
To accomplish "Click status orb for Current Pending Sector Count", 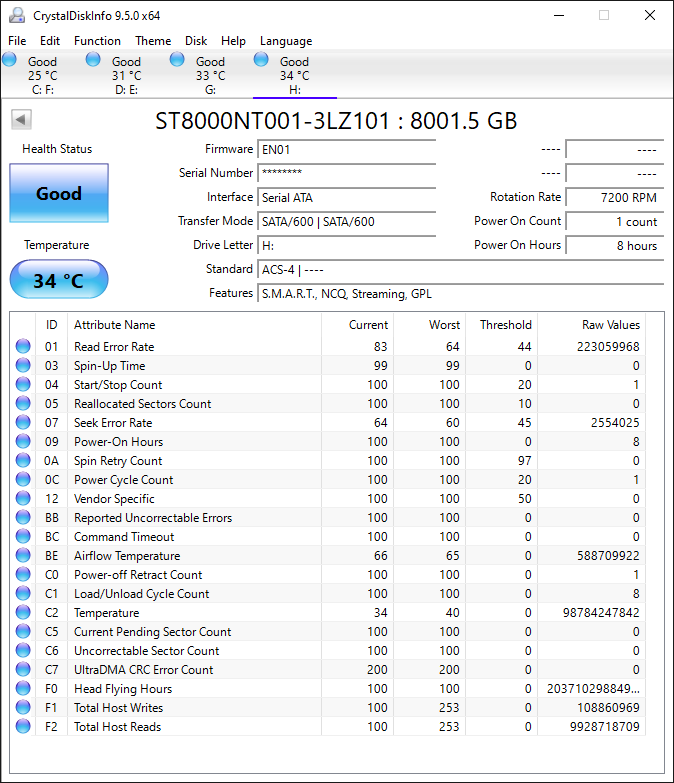I will (23, 631).
